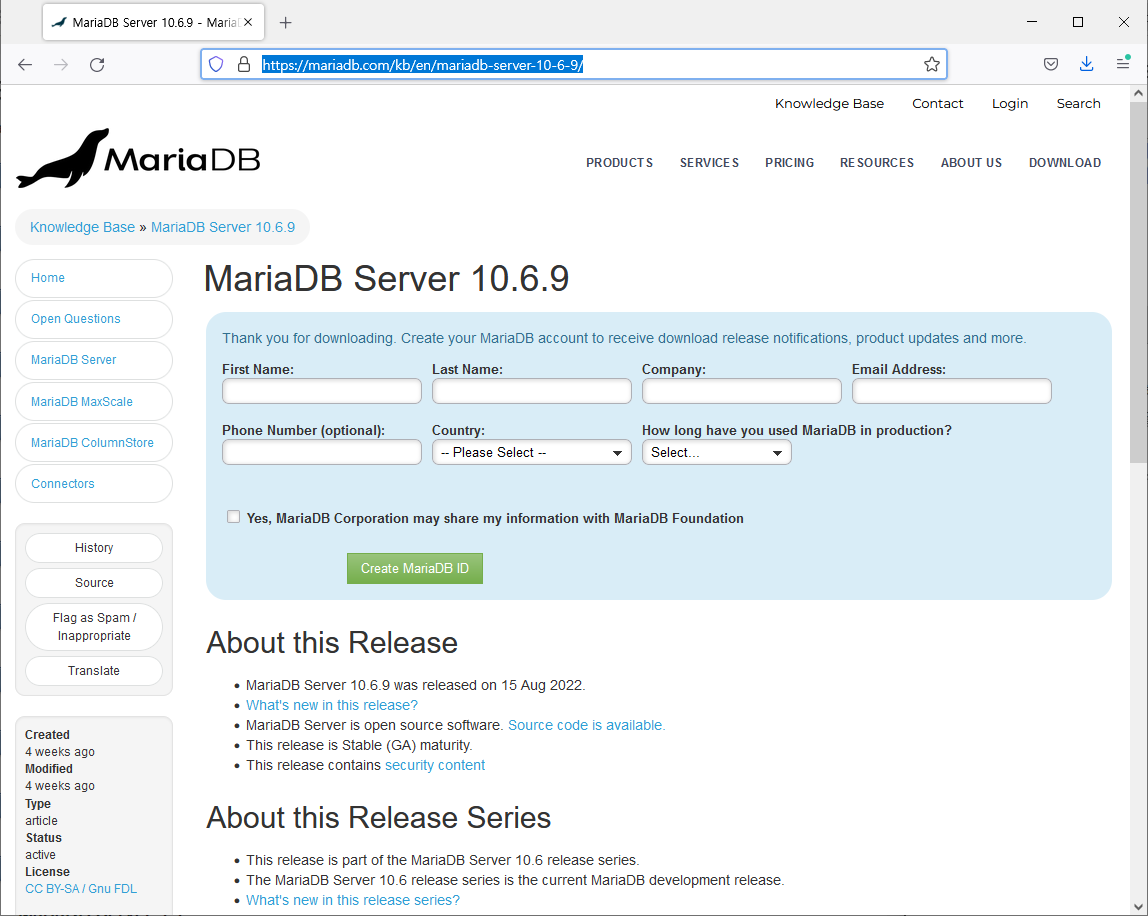Click the browser forward arrow
Image resolution: width=1148 pixels, height=916 pixels.
pos(61,64)
